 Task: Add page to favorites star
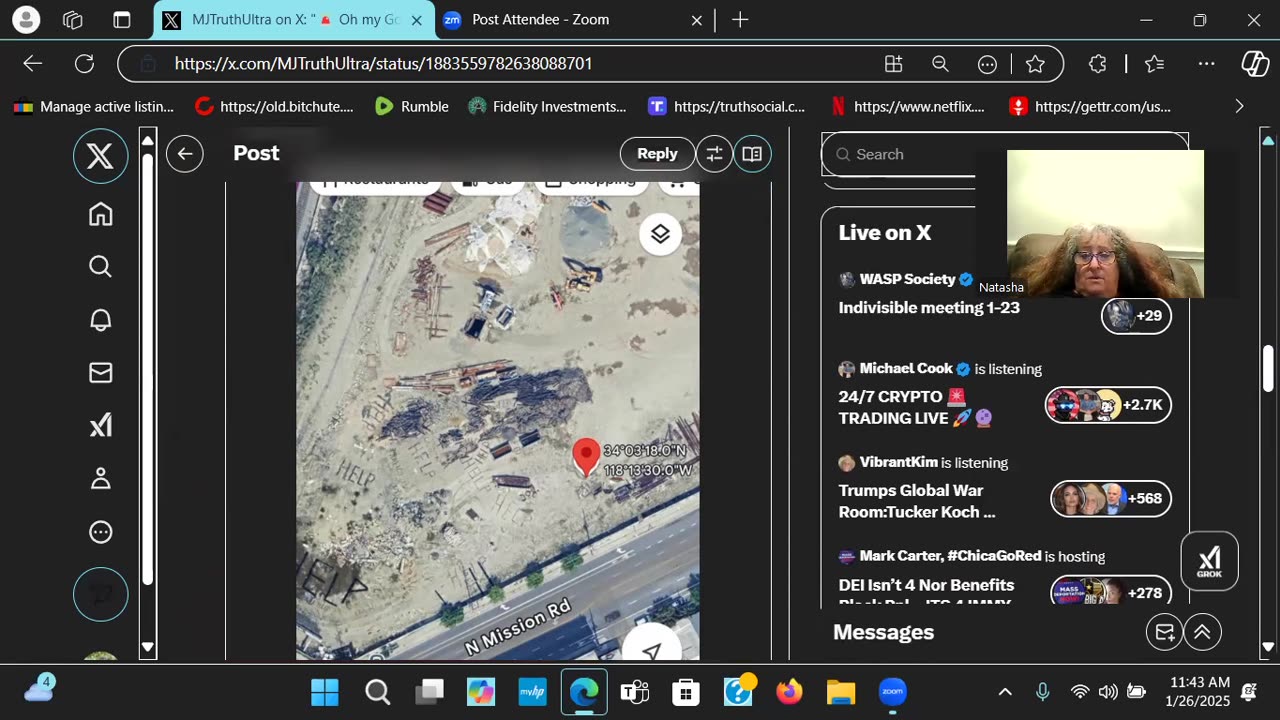[1035, 64]
